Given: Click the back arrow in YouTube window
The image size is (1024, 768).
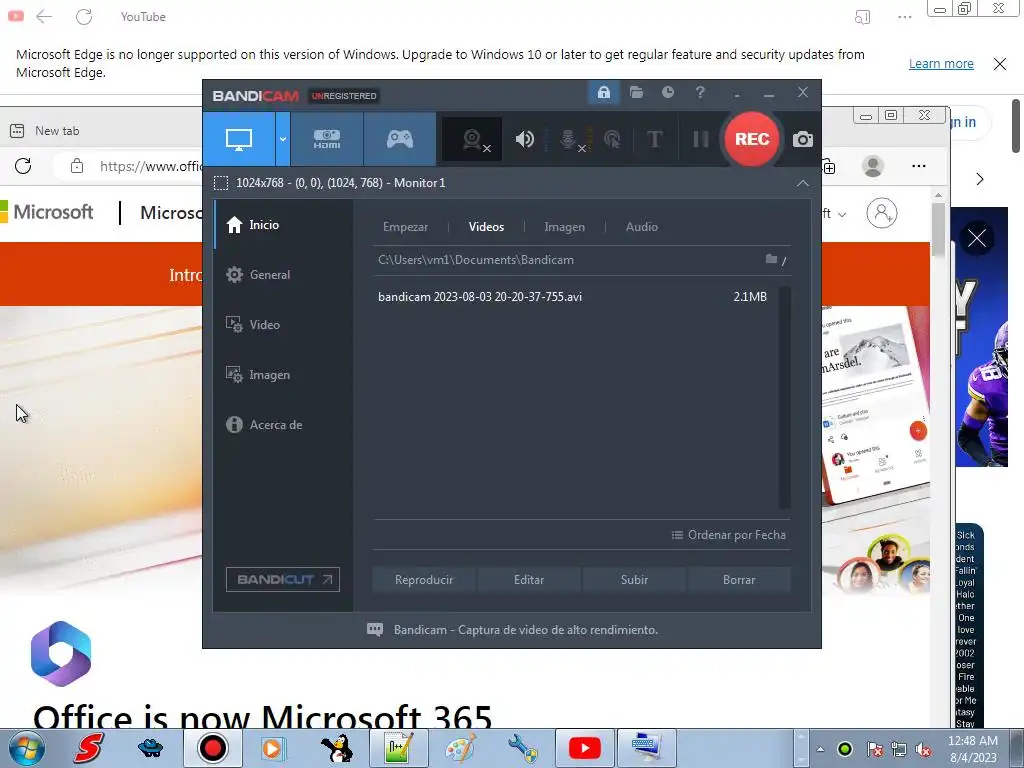Looking at the screenshot, I should point(44,16).
